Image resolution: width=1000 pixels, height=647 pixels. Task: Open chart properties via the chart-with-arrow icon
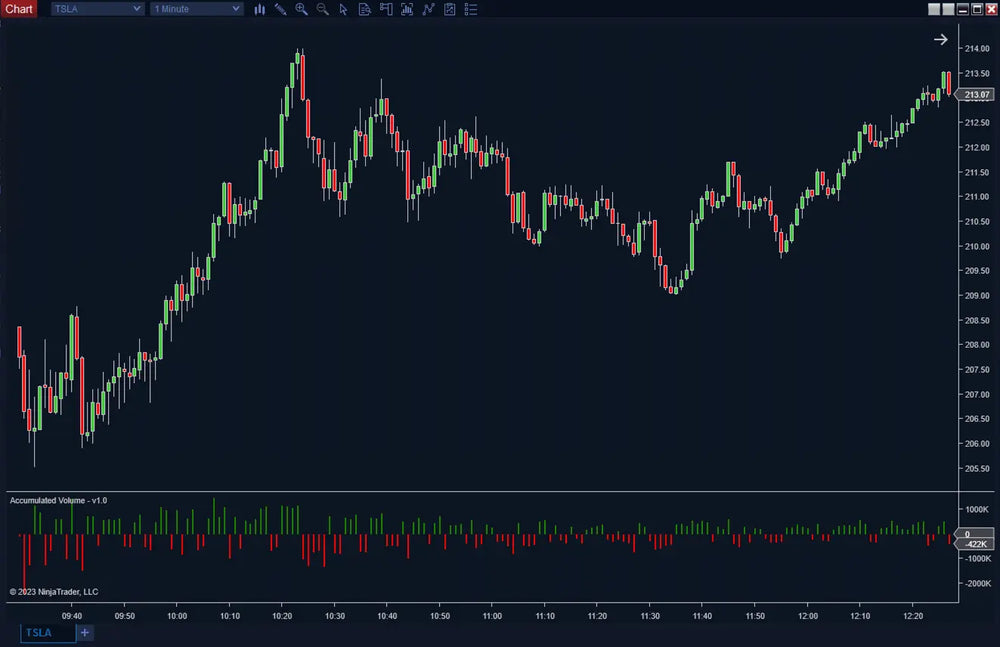[x=449, y=9]
